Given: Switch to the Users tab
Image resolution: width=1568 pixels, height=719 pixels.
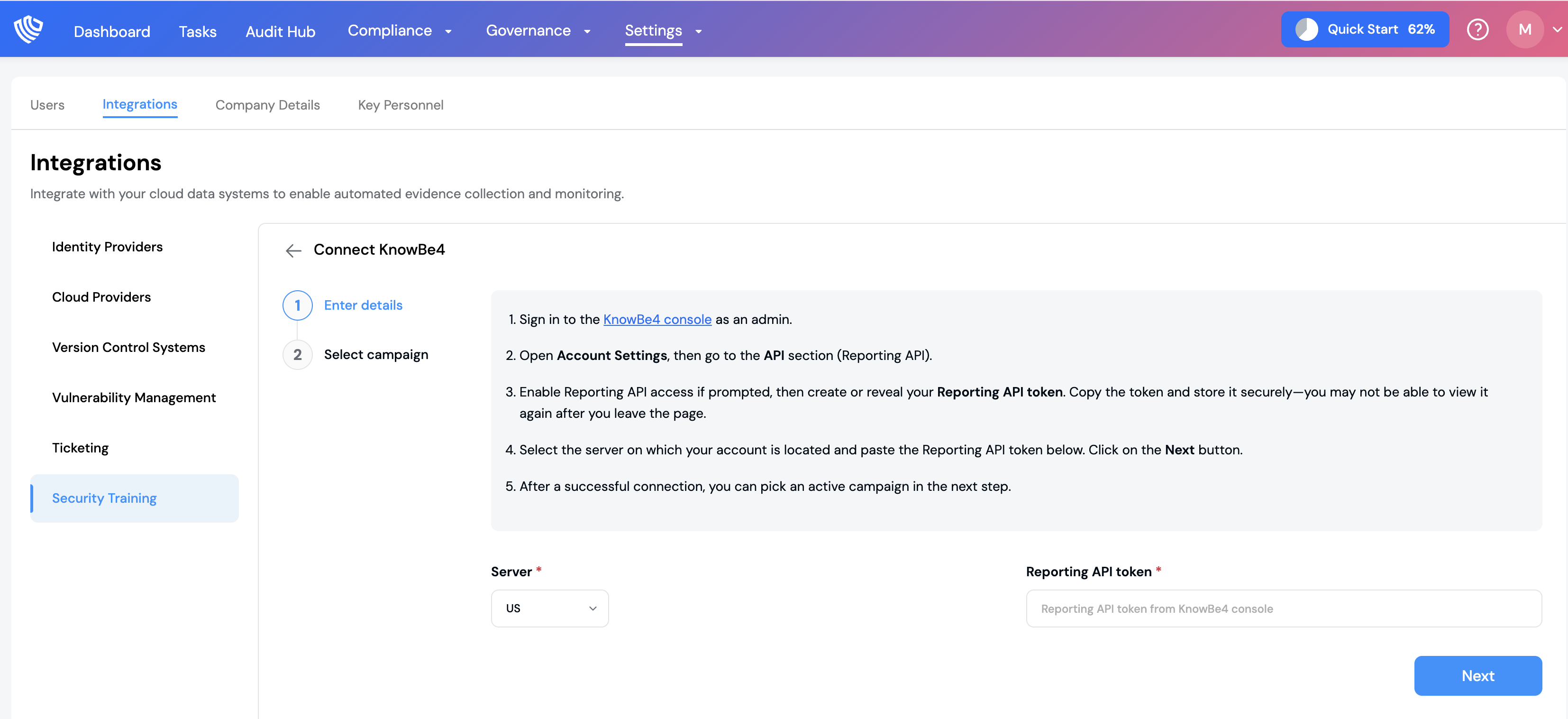Looking at the screenshot, I should coord(47,105).
